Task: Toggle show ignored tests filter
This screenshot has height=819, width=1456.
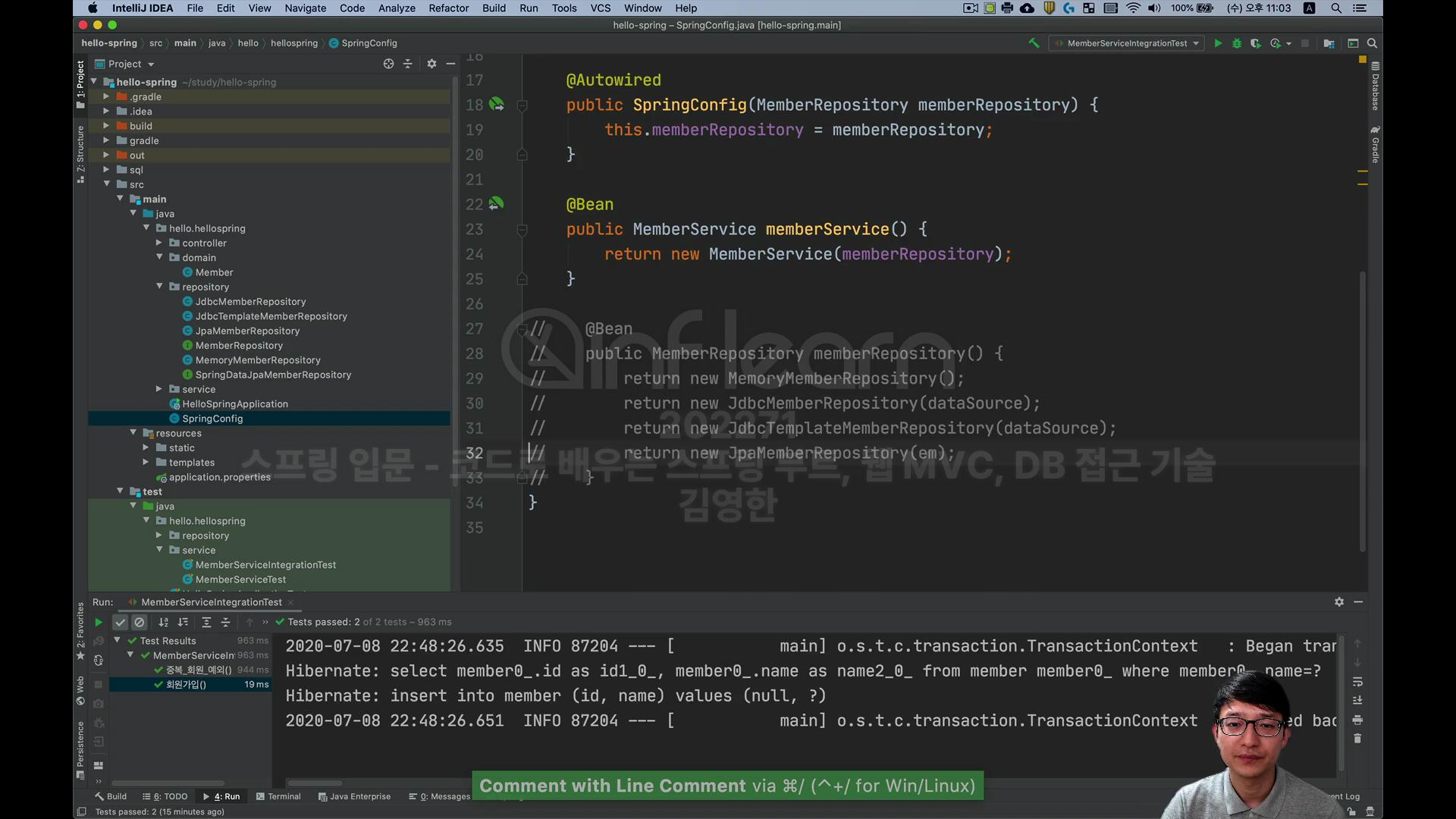Action: coord(140,622)
